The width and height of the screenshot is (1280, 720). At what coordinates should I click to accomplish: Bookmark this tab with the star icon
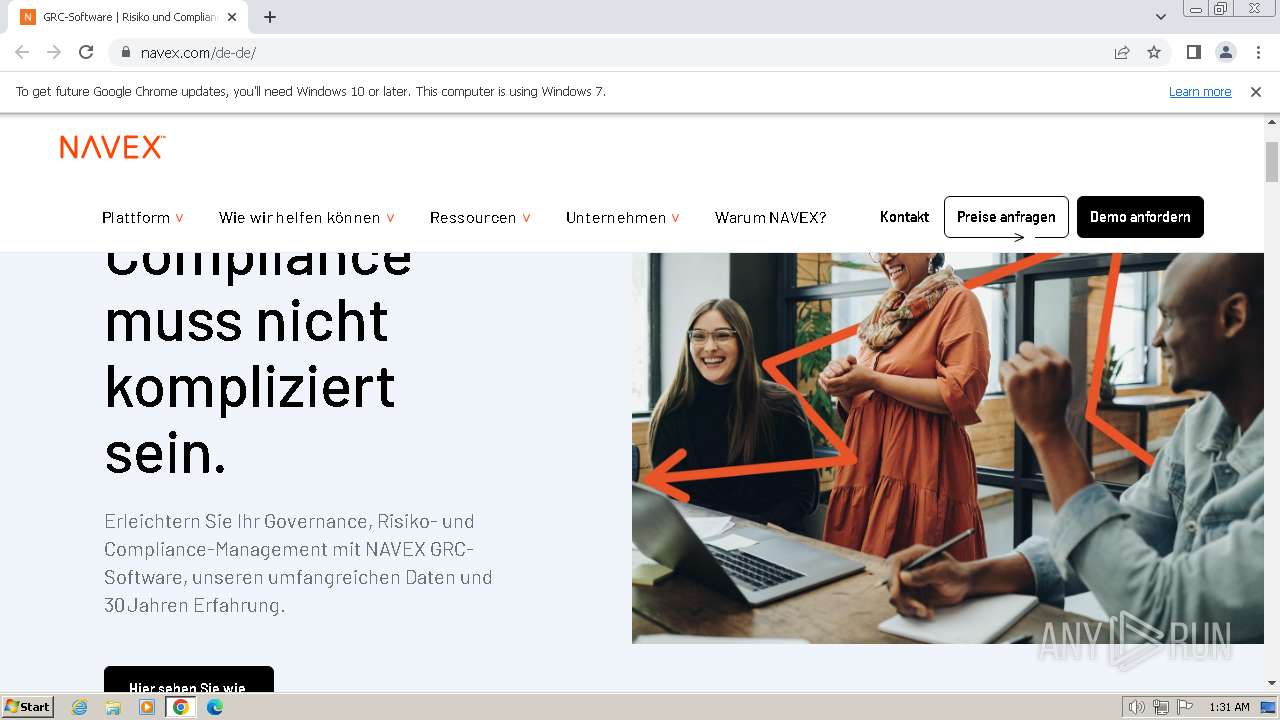click(1154, 52)
